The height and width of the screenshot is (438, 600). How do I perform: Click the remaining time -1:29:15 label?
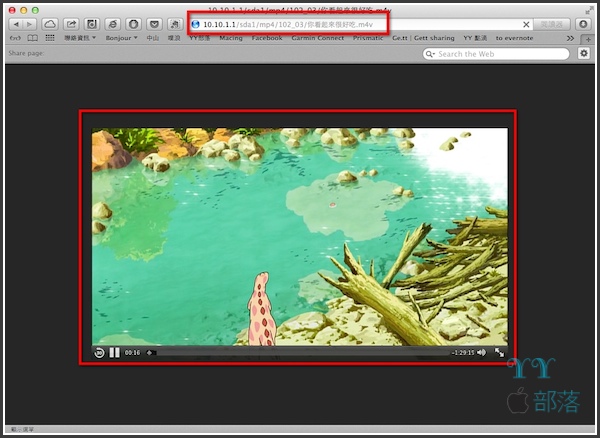463,353
